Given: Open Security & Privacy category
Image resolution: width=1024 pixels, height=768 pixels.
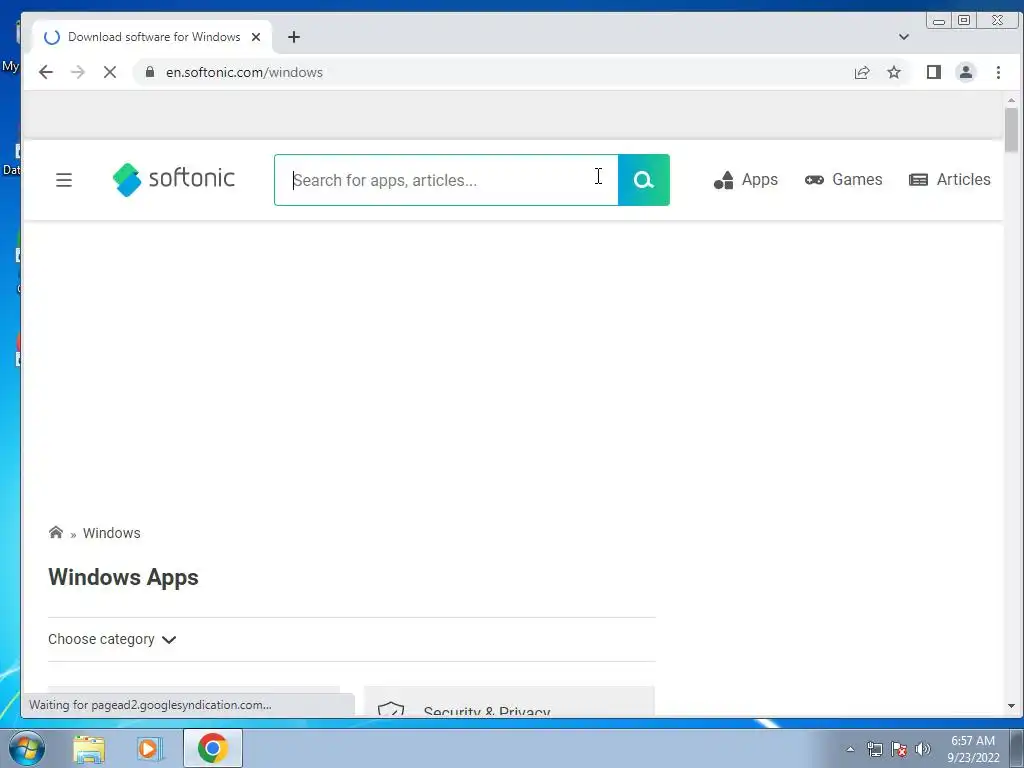Looking at the screenshot, I should click(x=509, y=702).
